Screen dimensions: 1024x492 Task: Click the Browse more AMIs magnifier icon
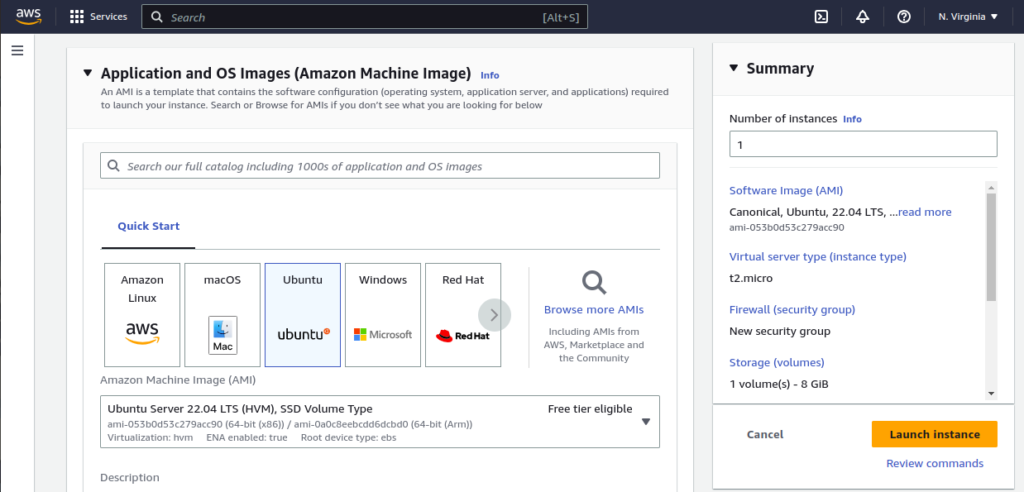pos(593,282)
